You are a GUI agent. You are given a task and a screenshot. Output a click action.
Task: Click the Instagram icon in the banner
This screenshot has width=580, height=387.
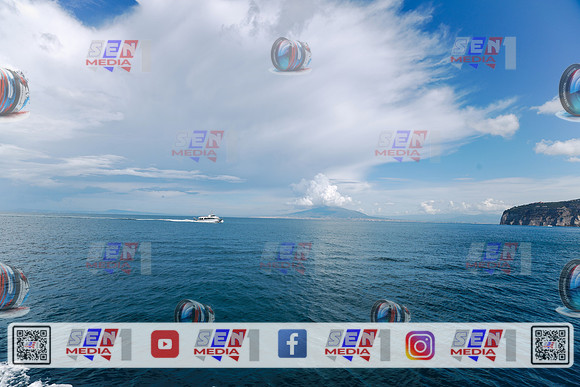click(x=420, y=345)
